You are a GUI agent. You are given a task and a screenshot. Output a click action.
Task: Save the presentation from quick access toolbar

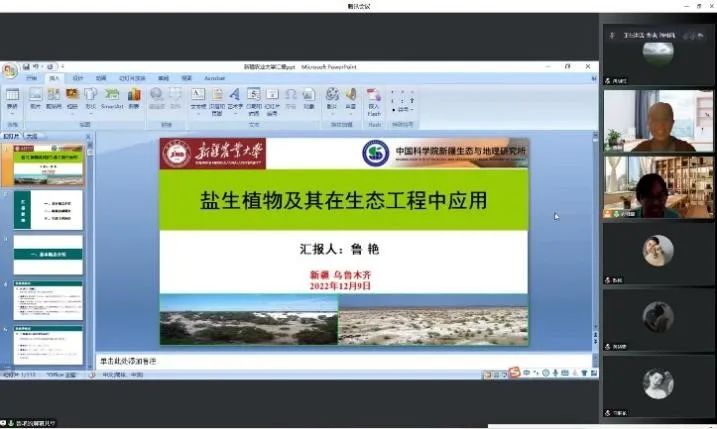tap(26, 66)
